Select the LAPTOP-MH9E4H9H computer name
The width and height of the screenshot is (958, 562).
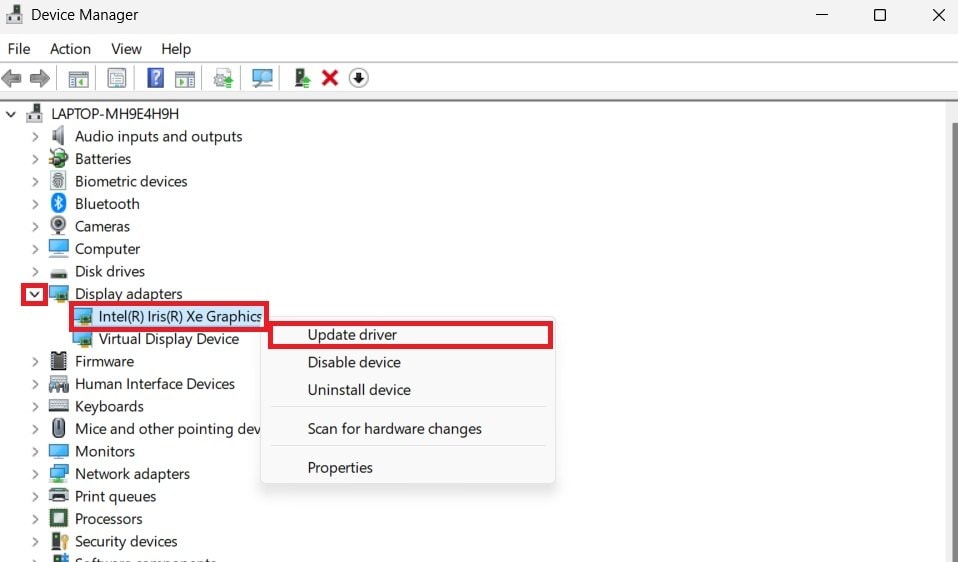(x=115, y=114)
